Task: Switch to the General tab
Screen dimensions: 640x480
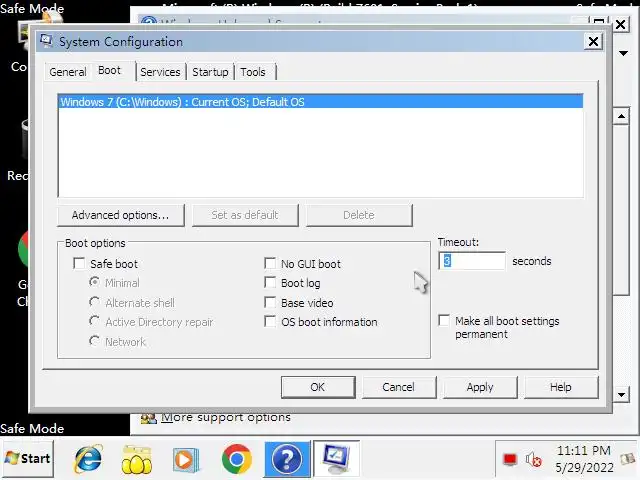Action: (68, 72)
